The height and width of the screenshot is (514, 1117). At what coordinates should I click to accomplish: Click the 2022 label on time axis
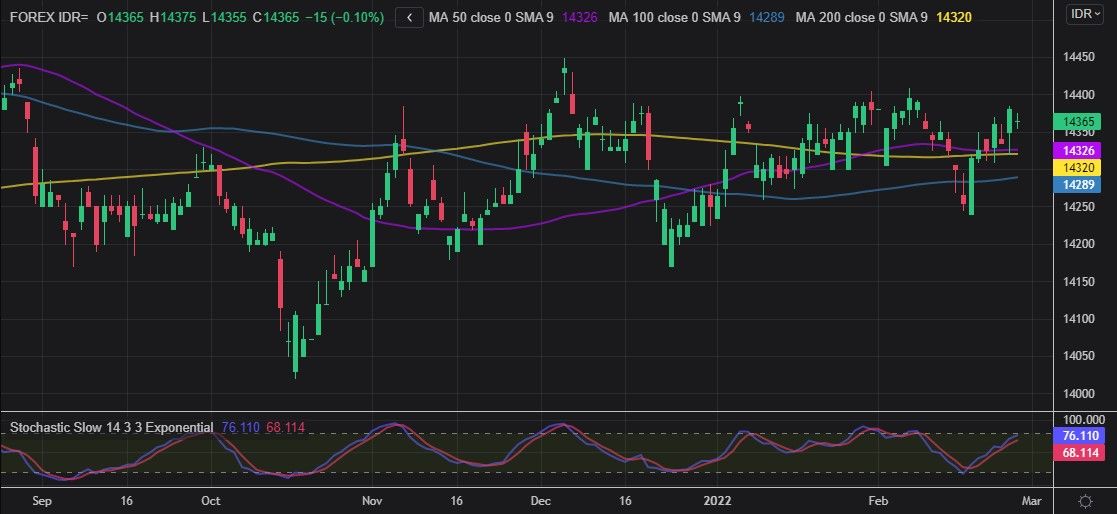[x=717, y=500]
